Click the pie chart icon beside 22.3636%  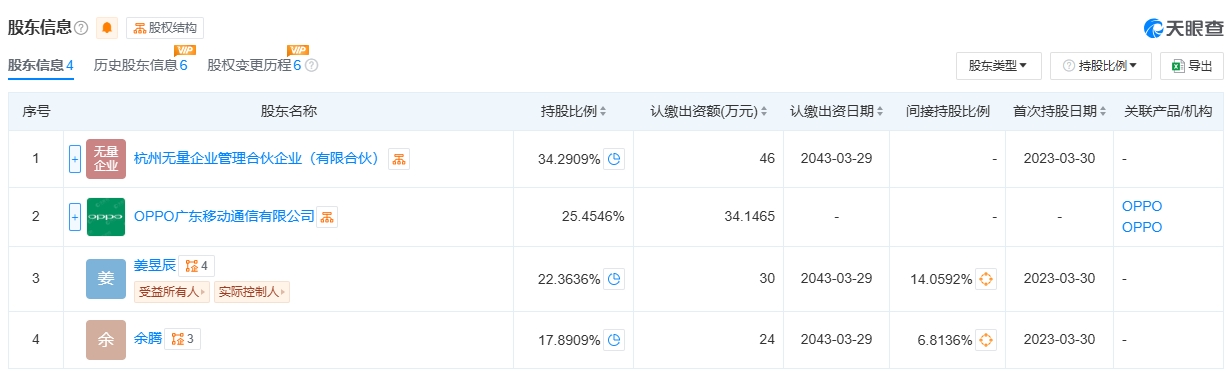614,279
